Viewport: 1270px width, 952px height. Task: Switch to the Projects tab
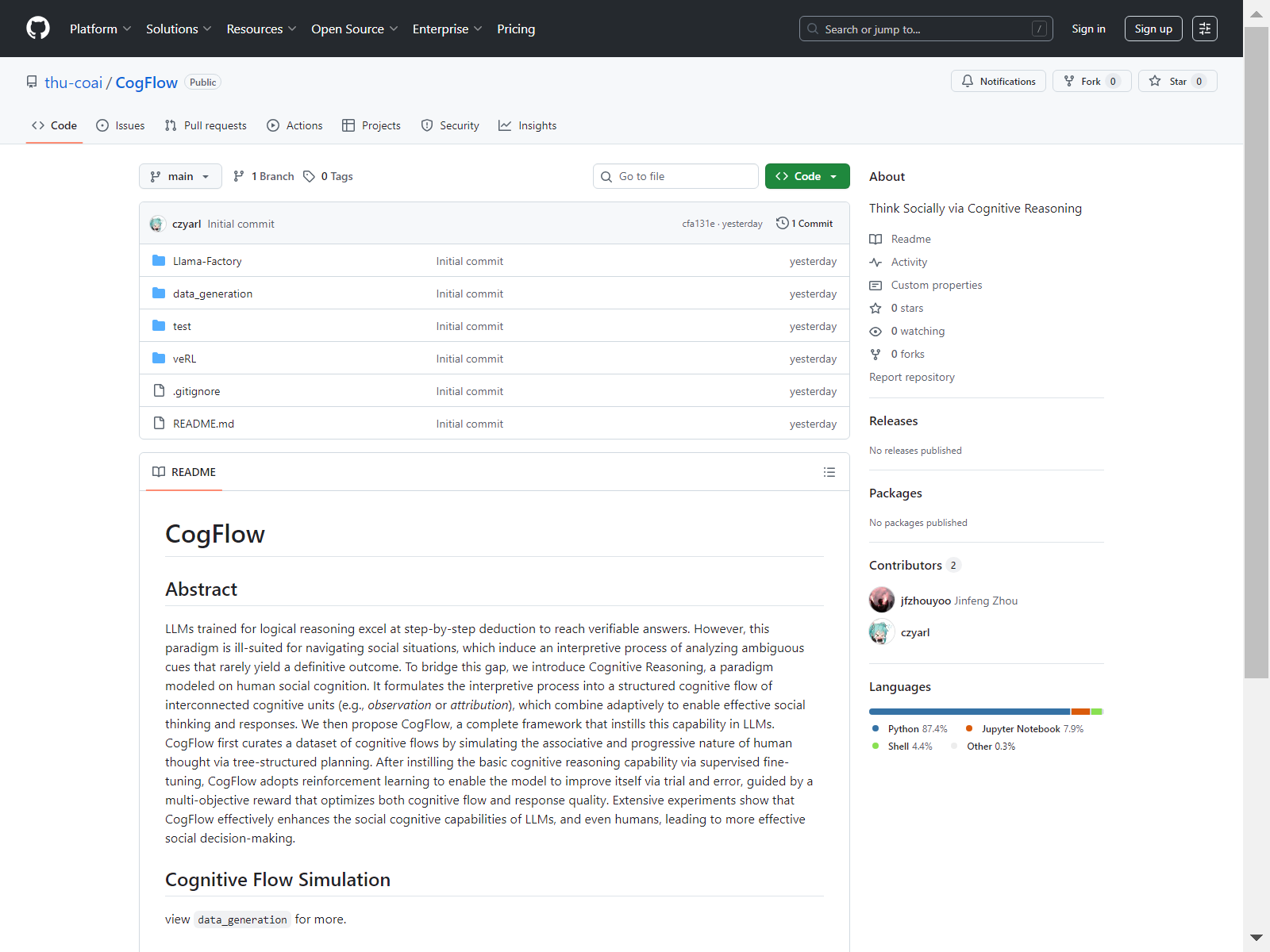tap(371, 125)
